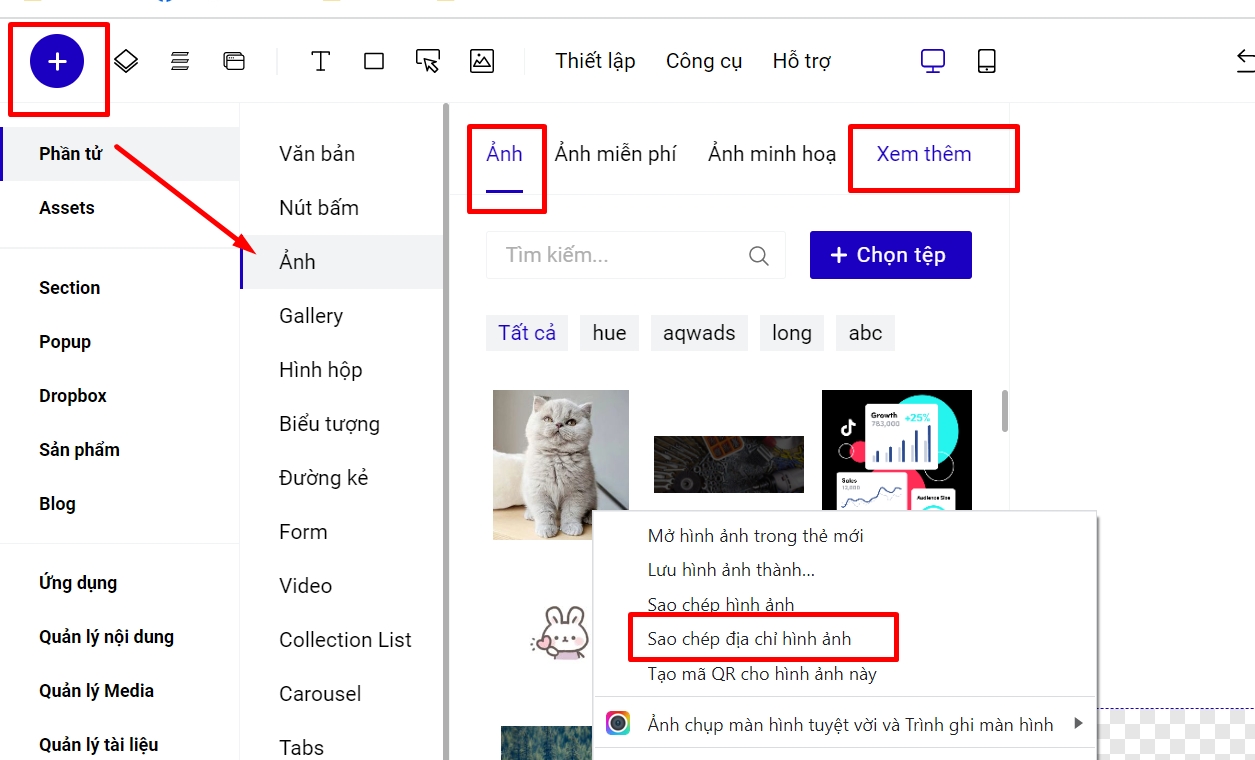1255x760 pixels.
Task: Click the button element cursor icon
Action: 428,62
